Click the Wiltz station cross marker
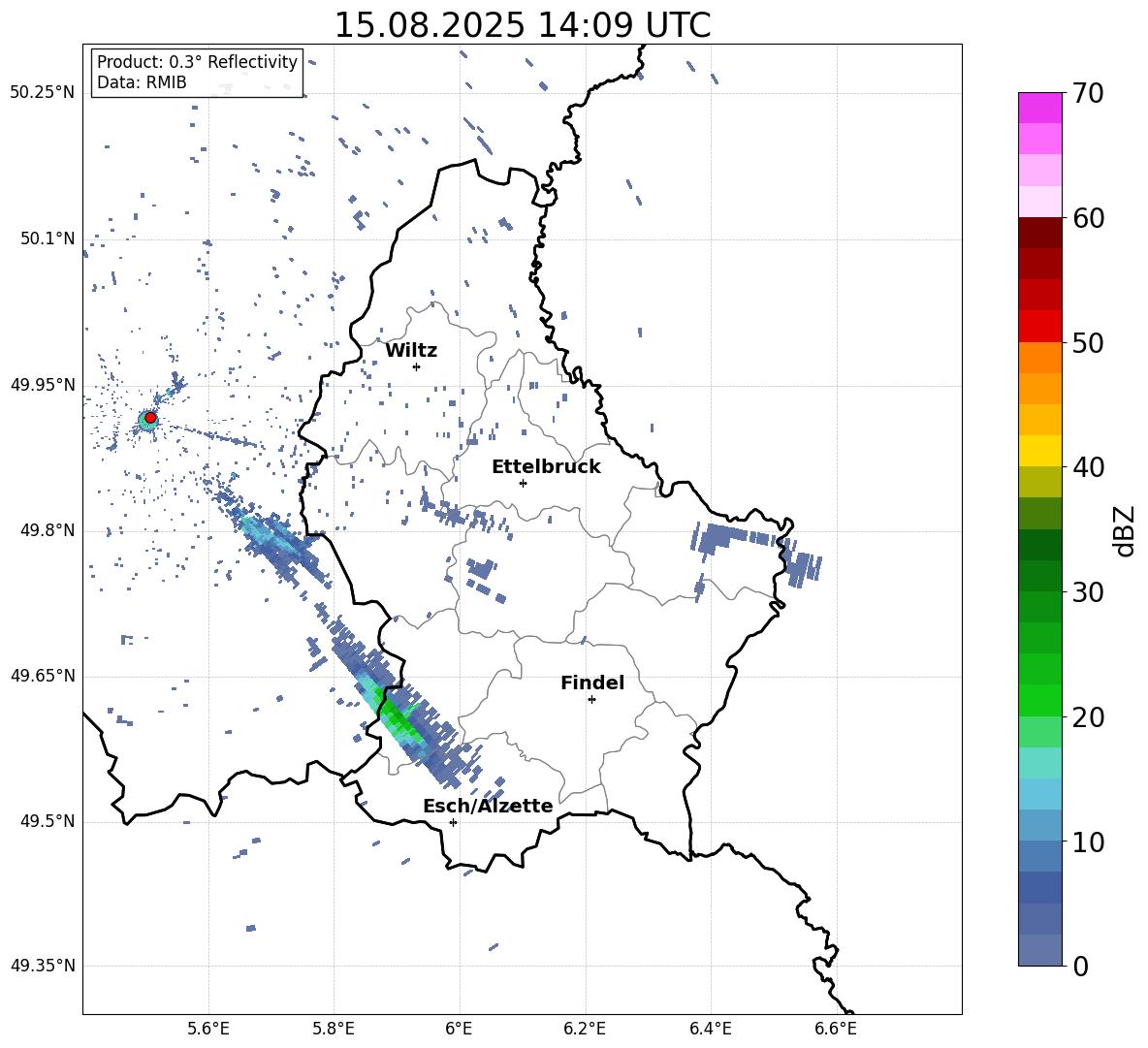This screenshot has width=1148, height=1048. (417, 366)
